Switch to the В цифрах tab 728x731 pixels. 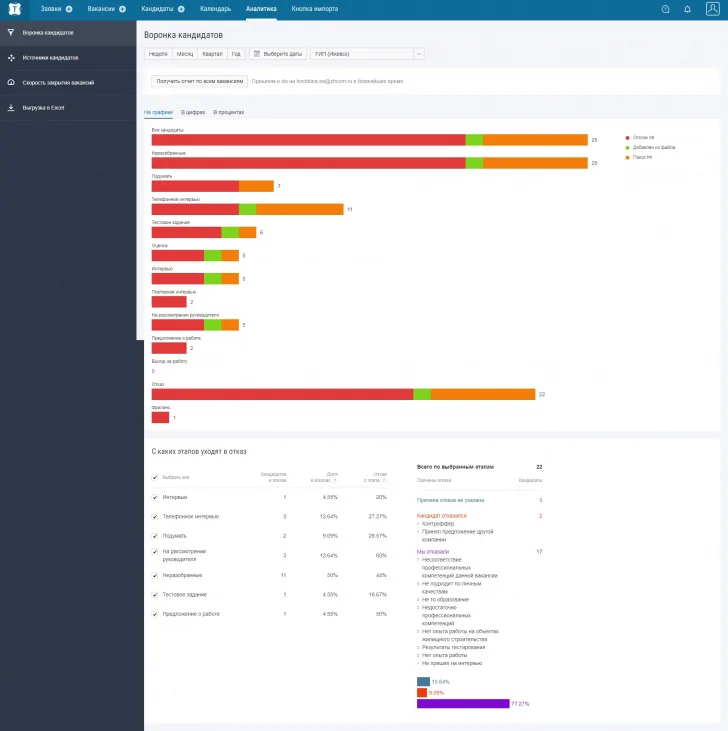point(193,113)
